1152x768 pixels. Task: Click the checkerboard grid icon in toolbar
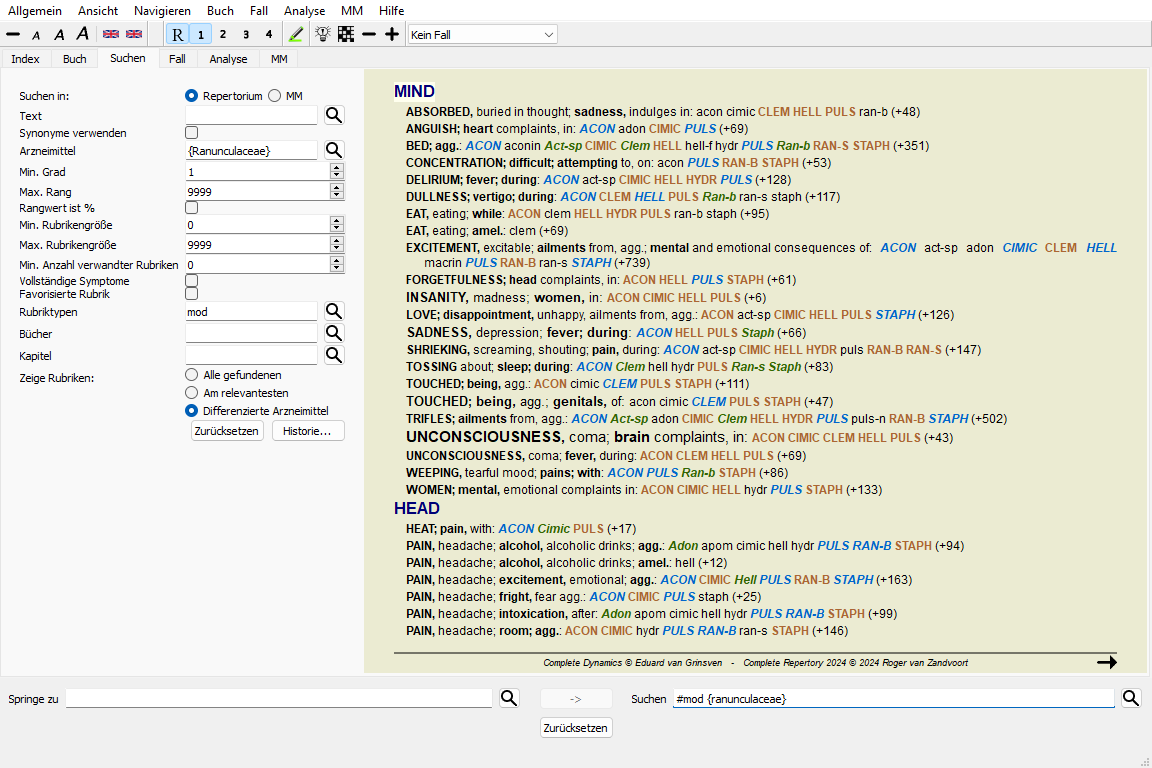pos(346,34)
